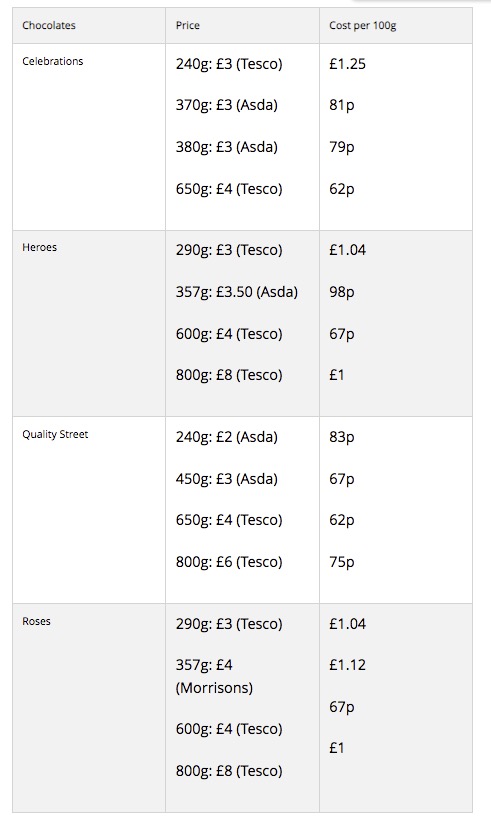Select the Roses row label
Viewport: 491px width, 827px height.
(x=36, y=621)
